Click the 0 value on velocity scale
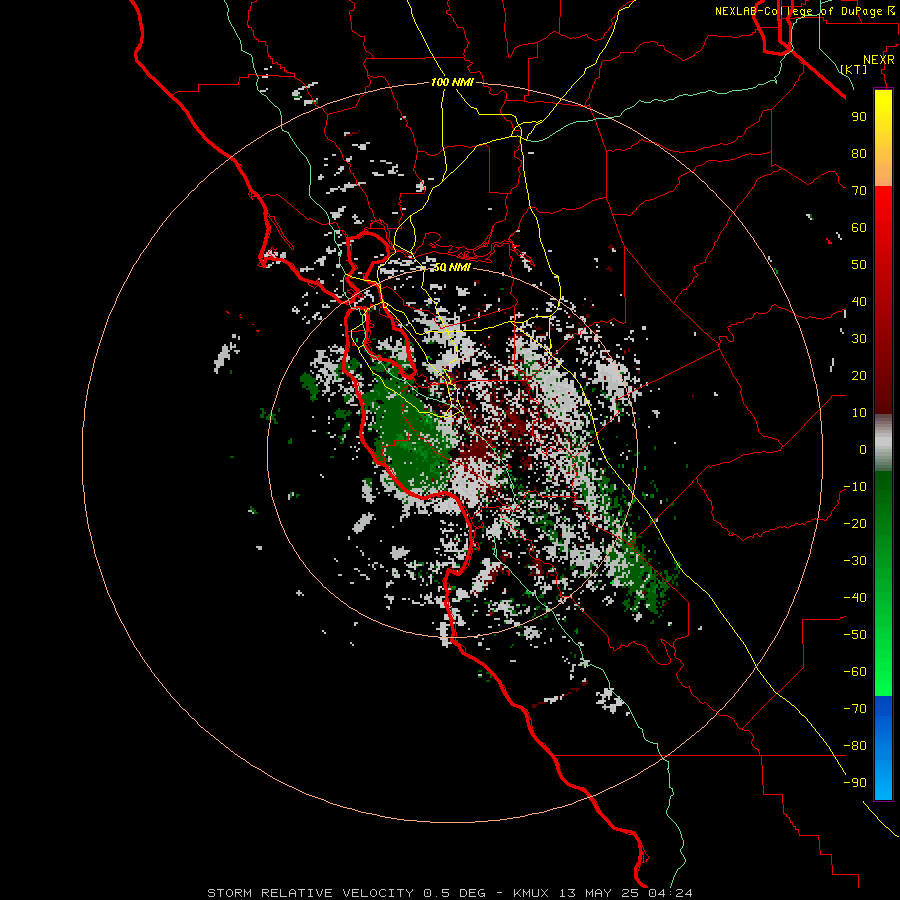The height and width of the screenshot is (900, 900). tap(863, 449)
